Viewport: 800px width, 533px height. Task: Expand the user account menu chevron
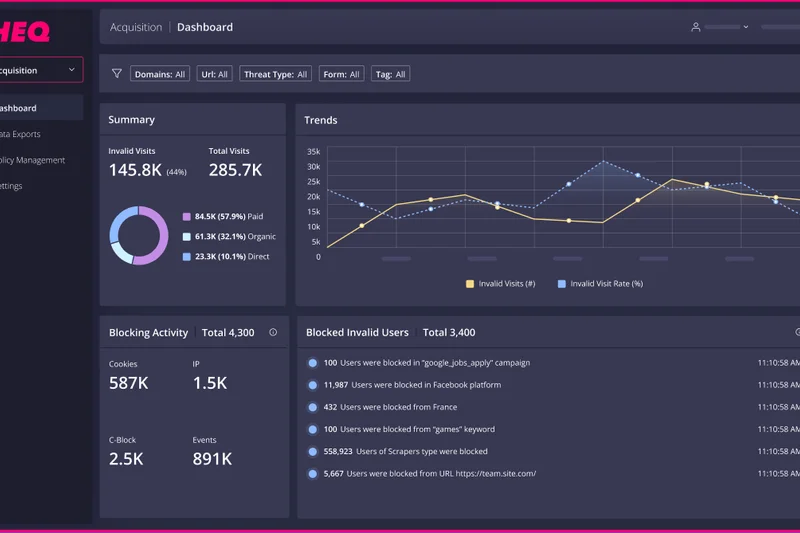[746, 27]
